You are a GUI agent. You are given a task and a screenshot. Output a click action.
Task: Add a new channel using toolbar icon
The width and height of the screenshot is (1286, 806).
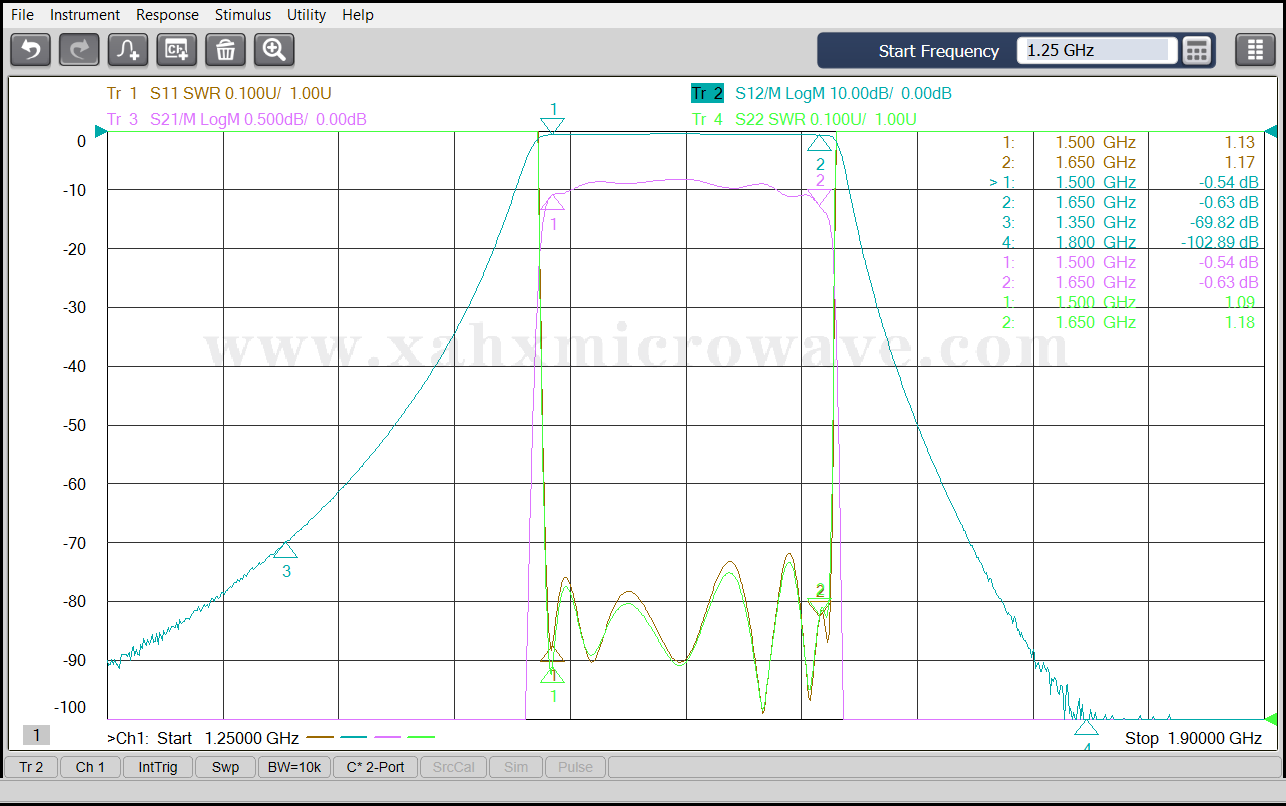[177, 49]
